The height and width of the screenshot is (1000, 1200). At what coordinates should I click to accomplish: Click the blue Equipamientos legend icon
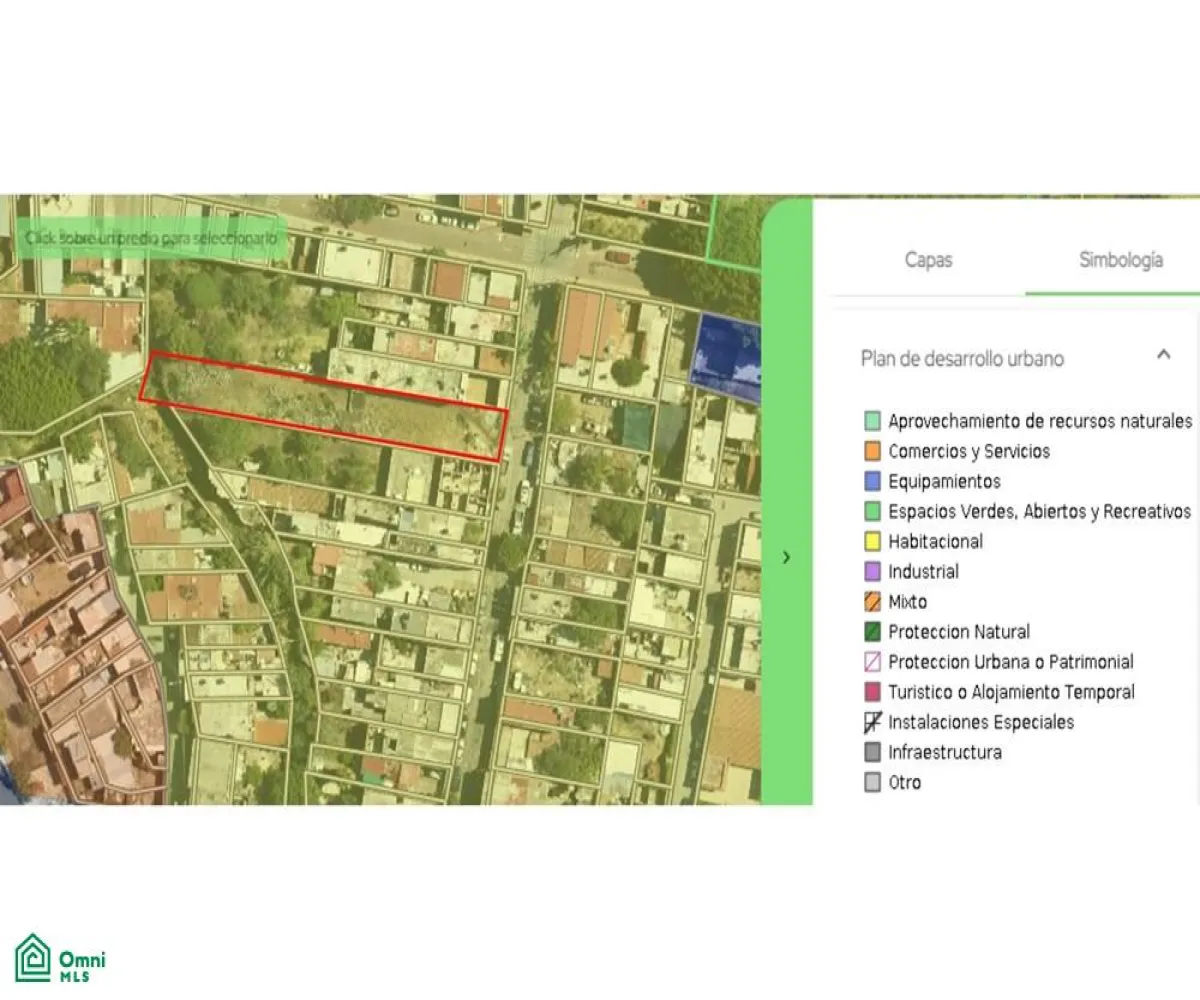[872, 481]
